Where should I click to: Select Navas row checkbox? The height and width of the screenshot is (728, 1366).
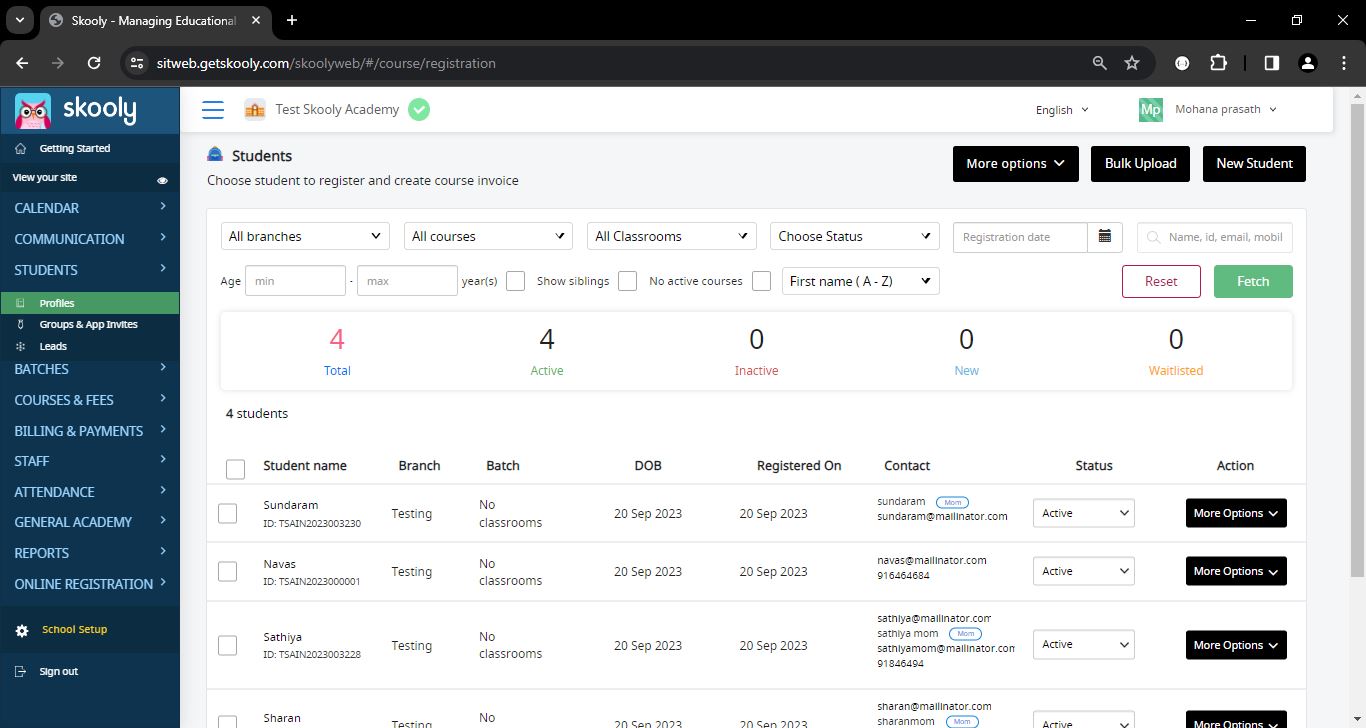click(x=228, y=571)
